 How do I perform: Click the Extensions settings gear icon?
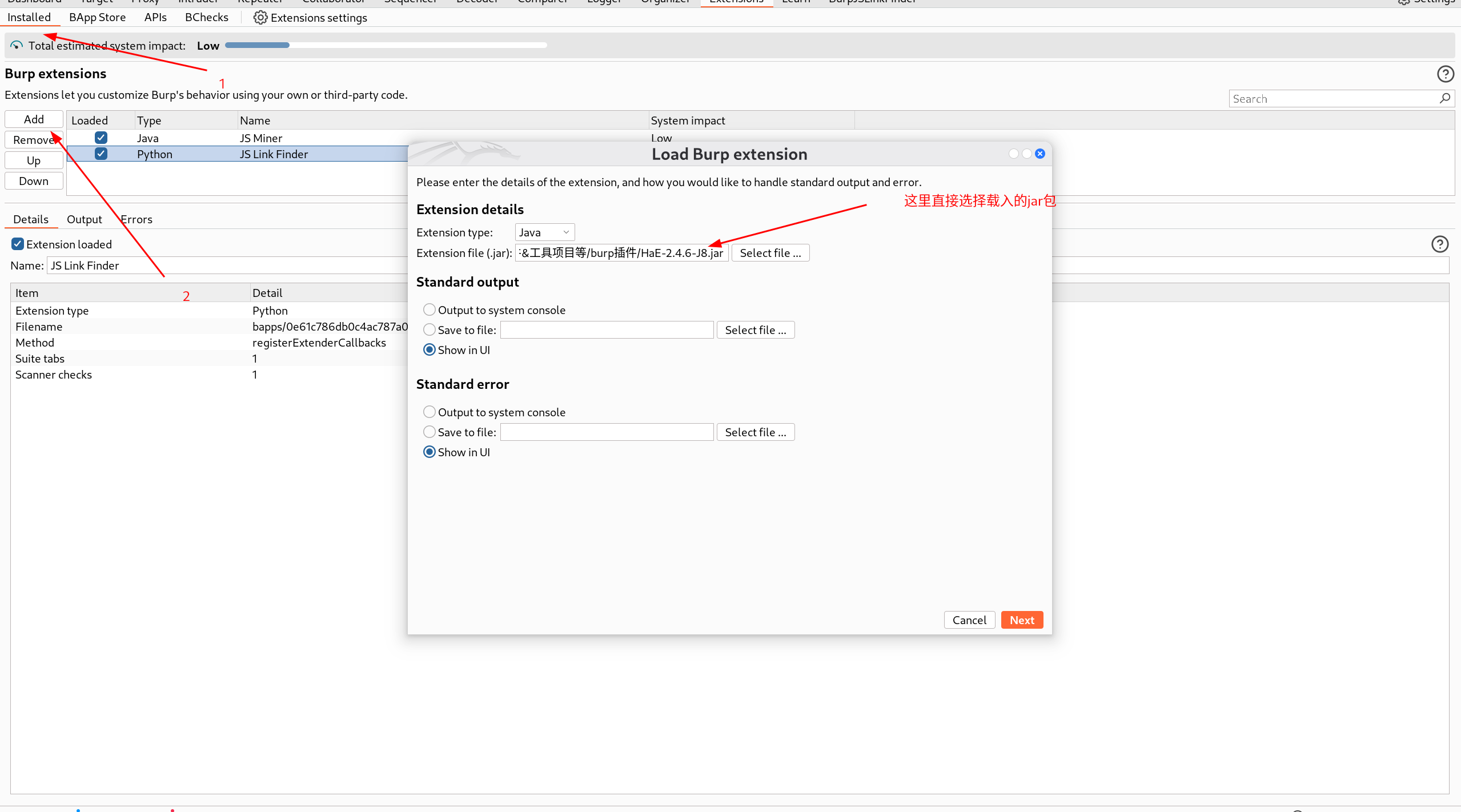[x=260, y=18]
